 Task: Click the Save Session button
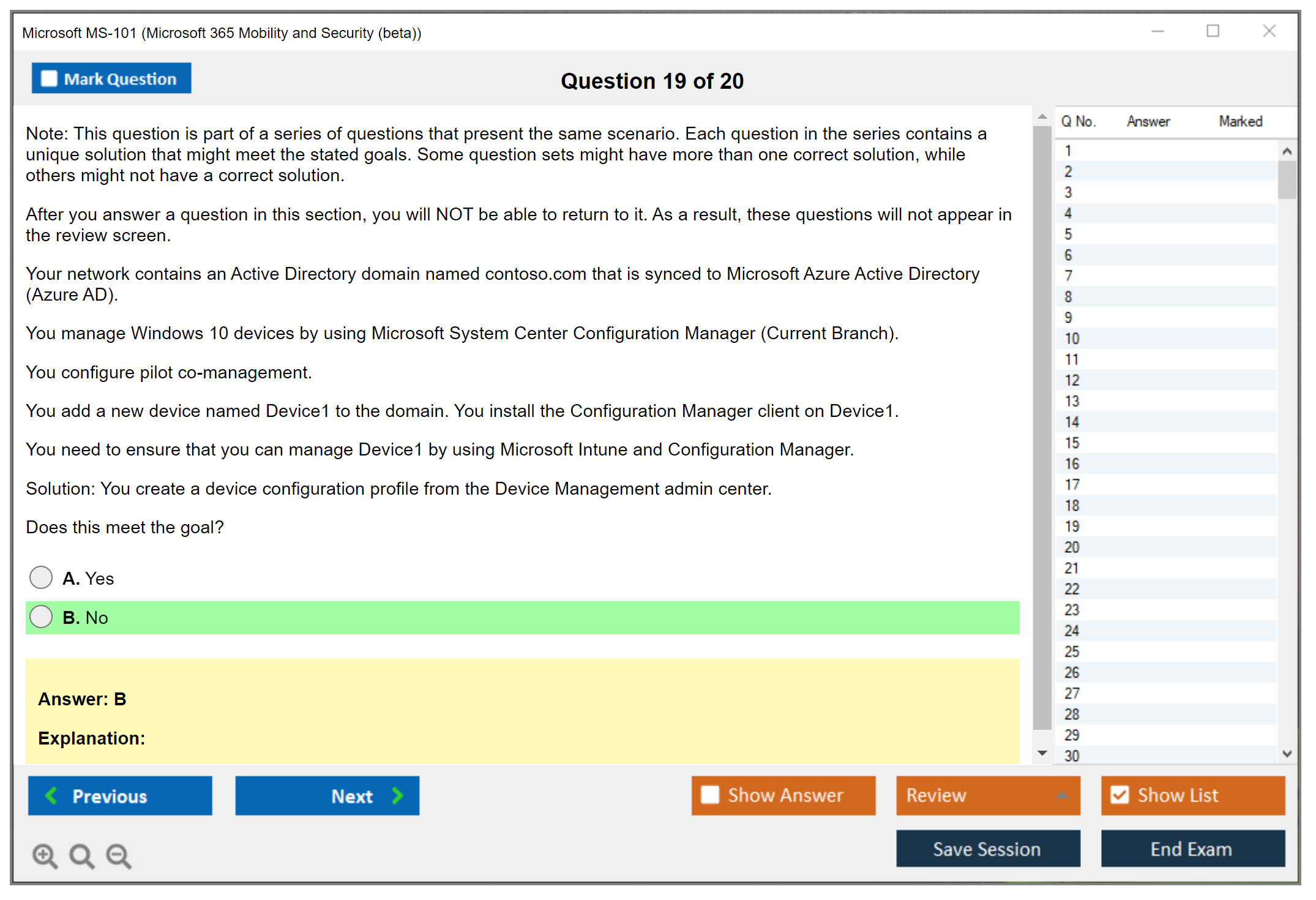[987, 849]
